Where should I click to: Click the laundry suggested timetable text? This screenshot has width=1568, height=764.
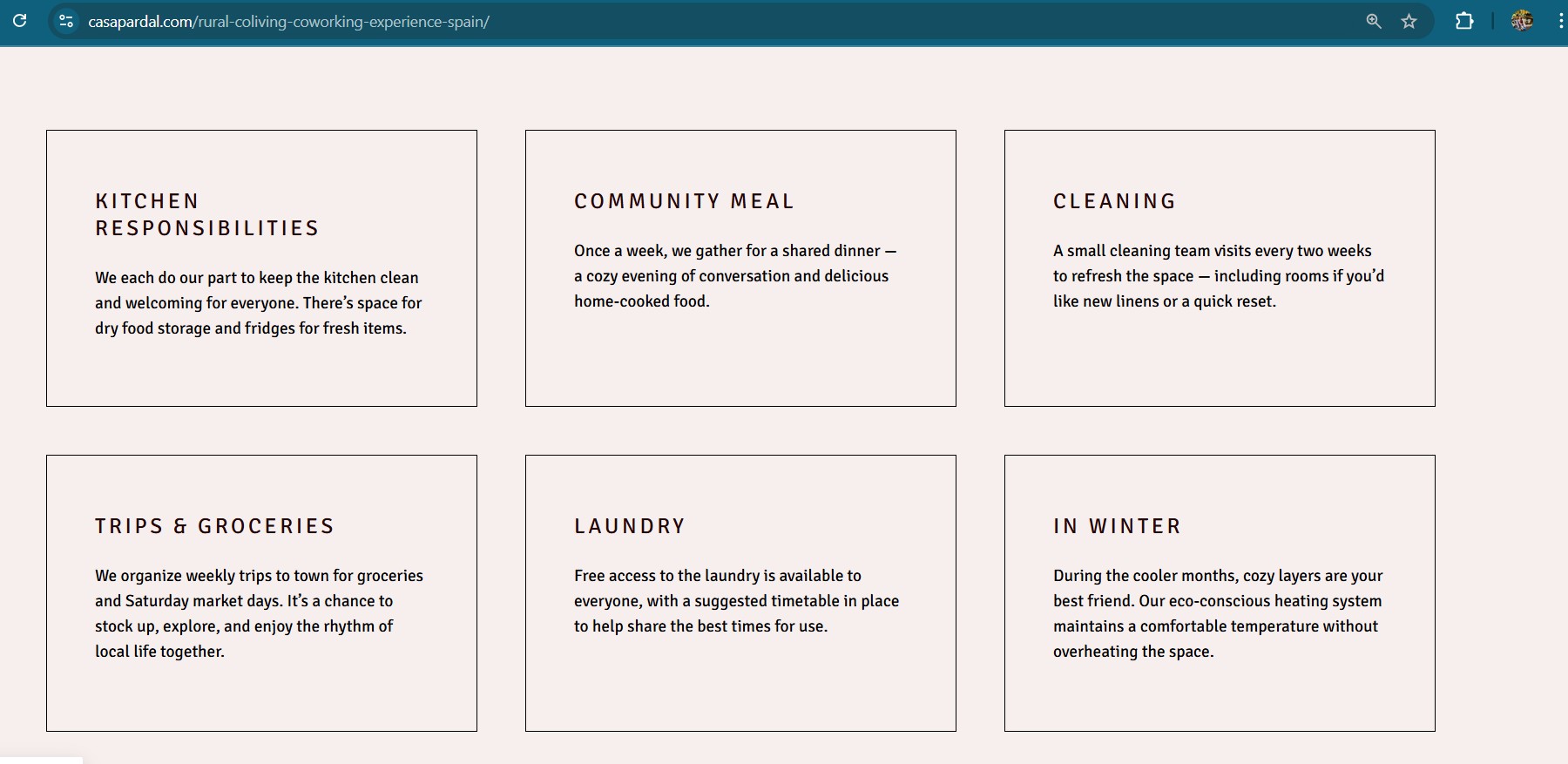tap(736, 600)
